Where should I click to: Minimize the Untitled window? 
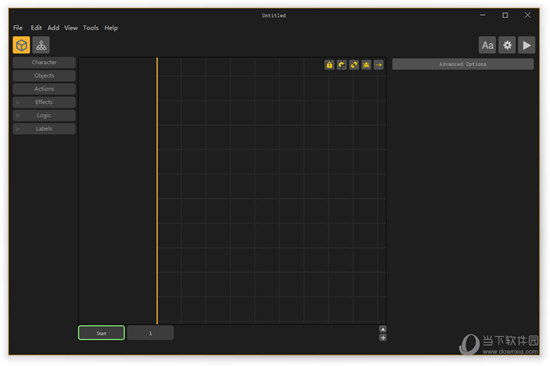coord(483,15)
